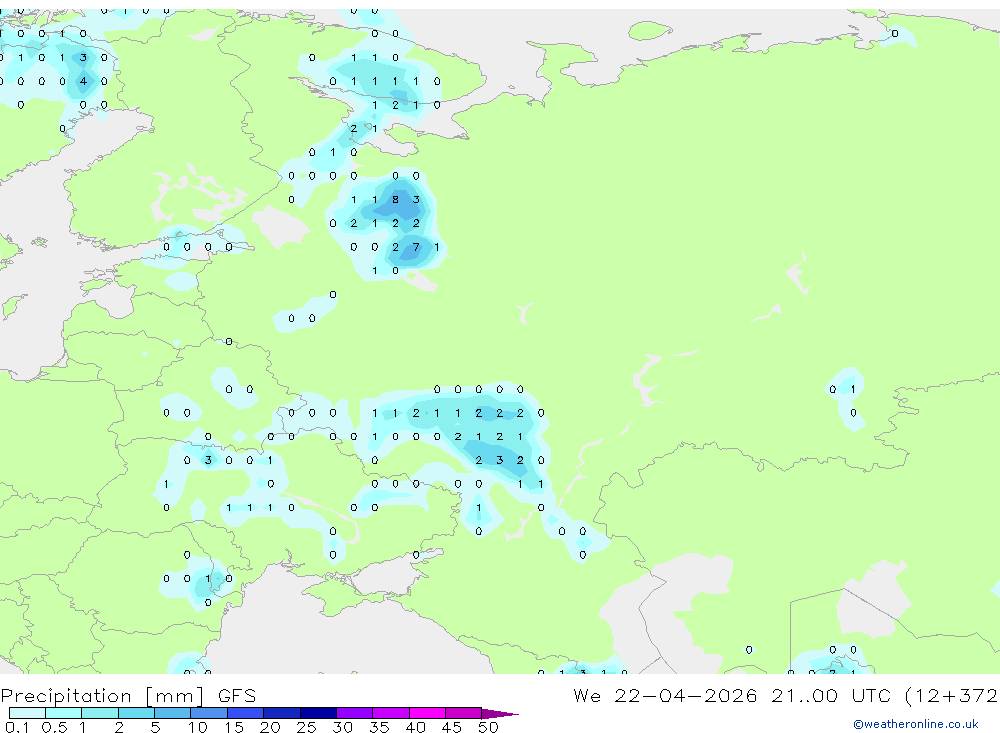Screen dimensions: 1000x733
Task: Click the 'GFS' model label
Action: point(237,696)
